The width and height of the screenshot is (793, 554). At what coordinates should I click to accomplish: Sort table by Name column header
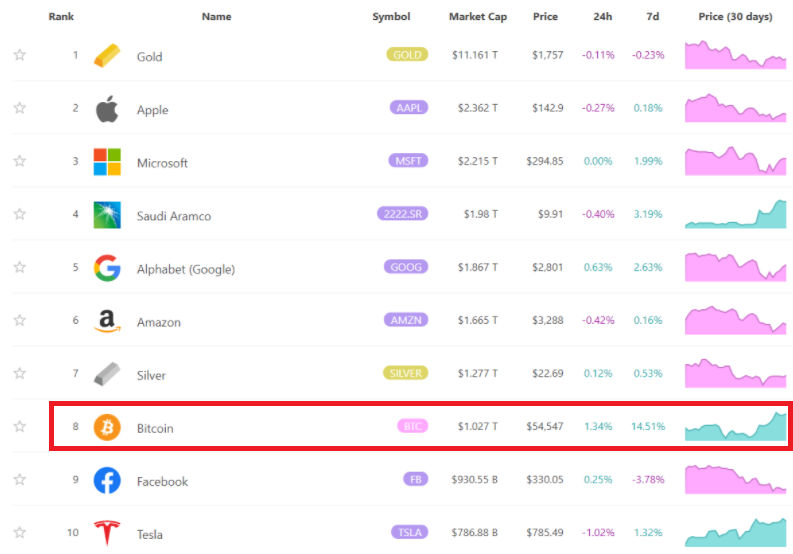tap(216, 17)
